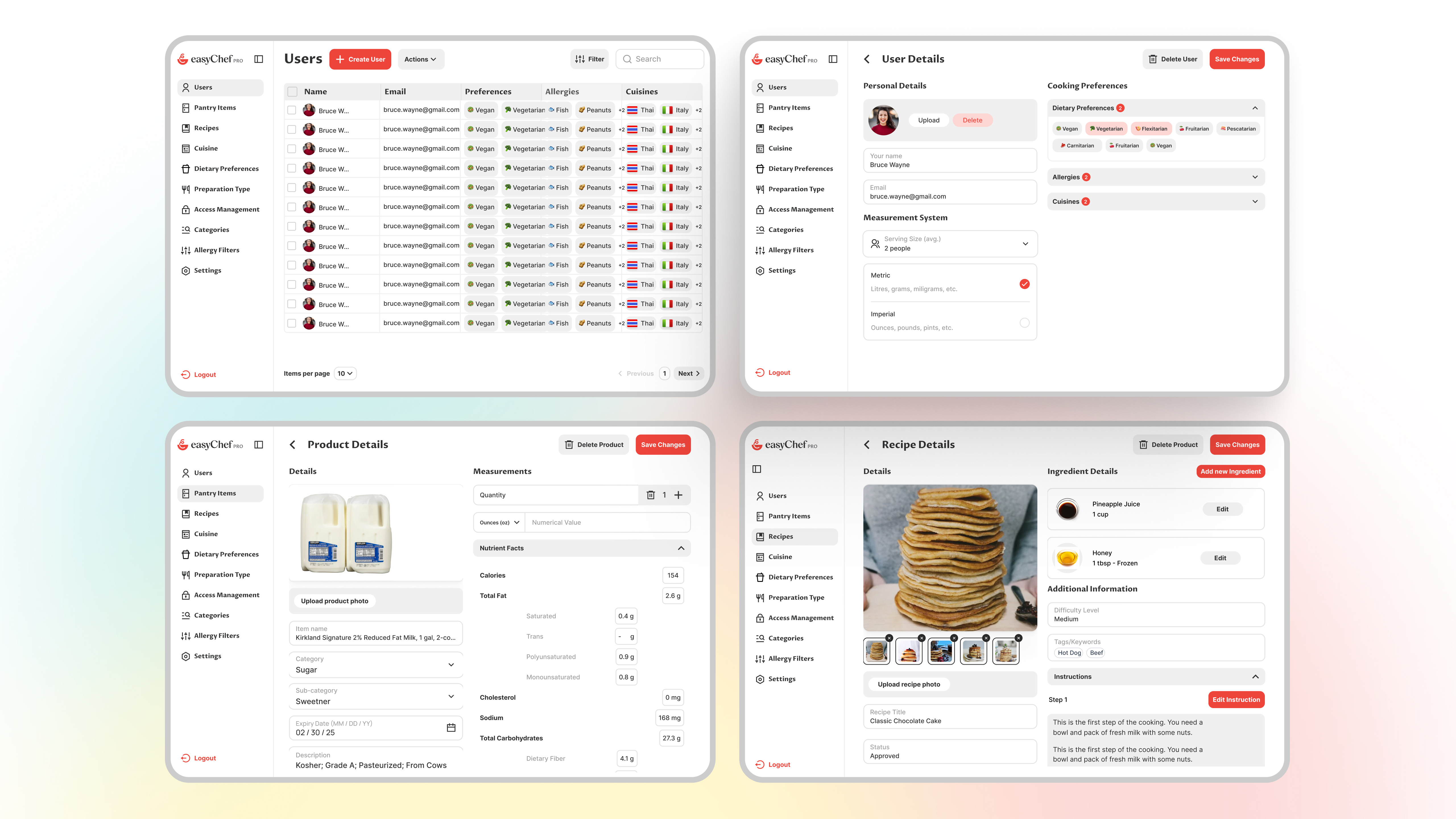Viewport: 1456px width, 819px height.
Task: Select the Imperial measurement radio button
Action: 1024,323
